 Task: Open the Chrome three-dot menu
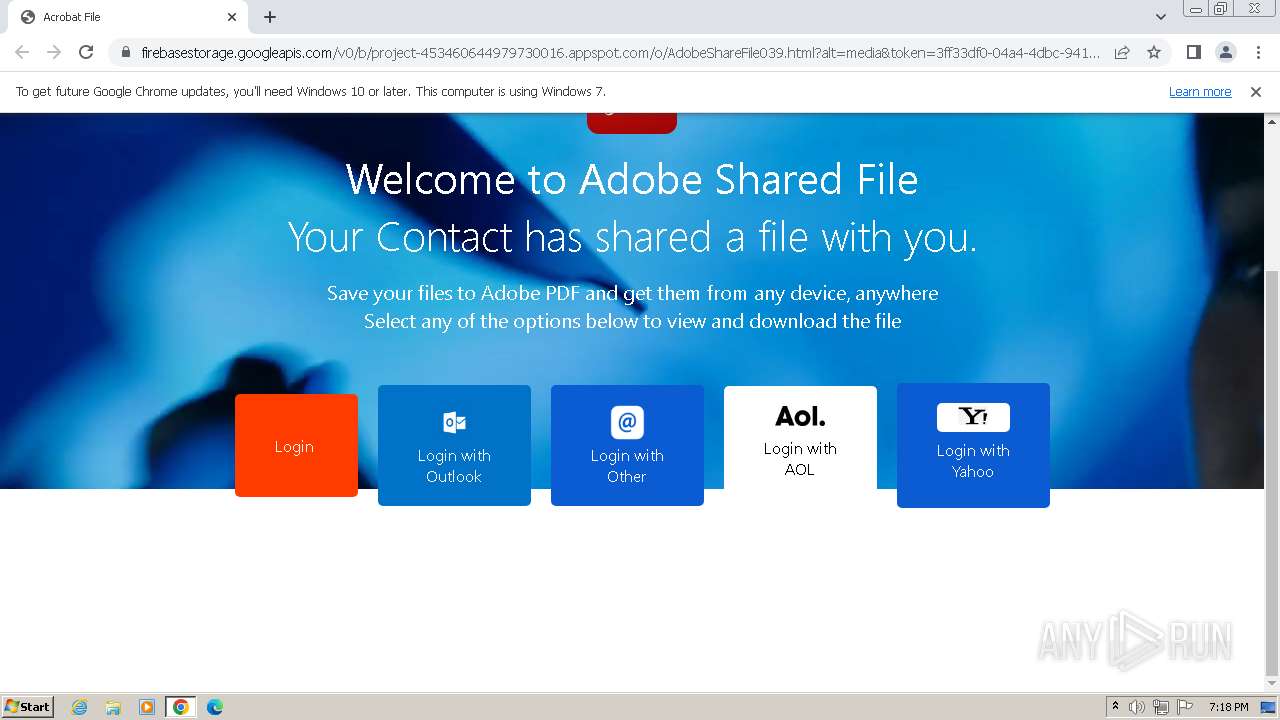click(x=1258, y=52)
